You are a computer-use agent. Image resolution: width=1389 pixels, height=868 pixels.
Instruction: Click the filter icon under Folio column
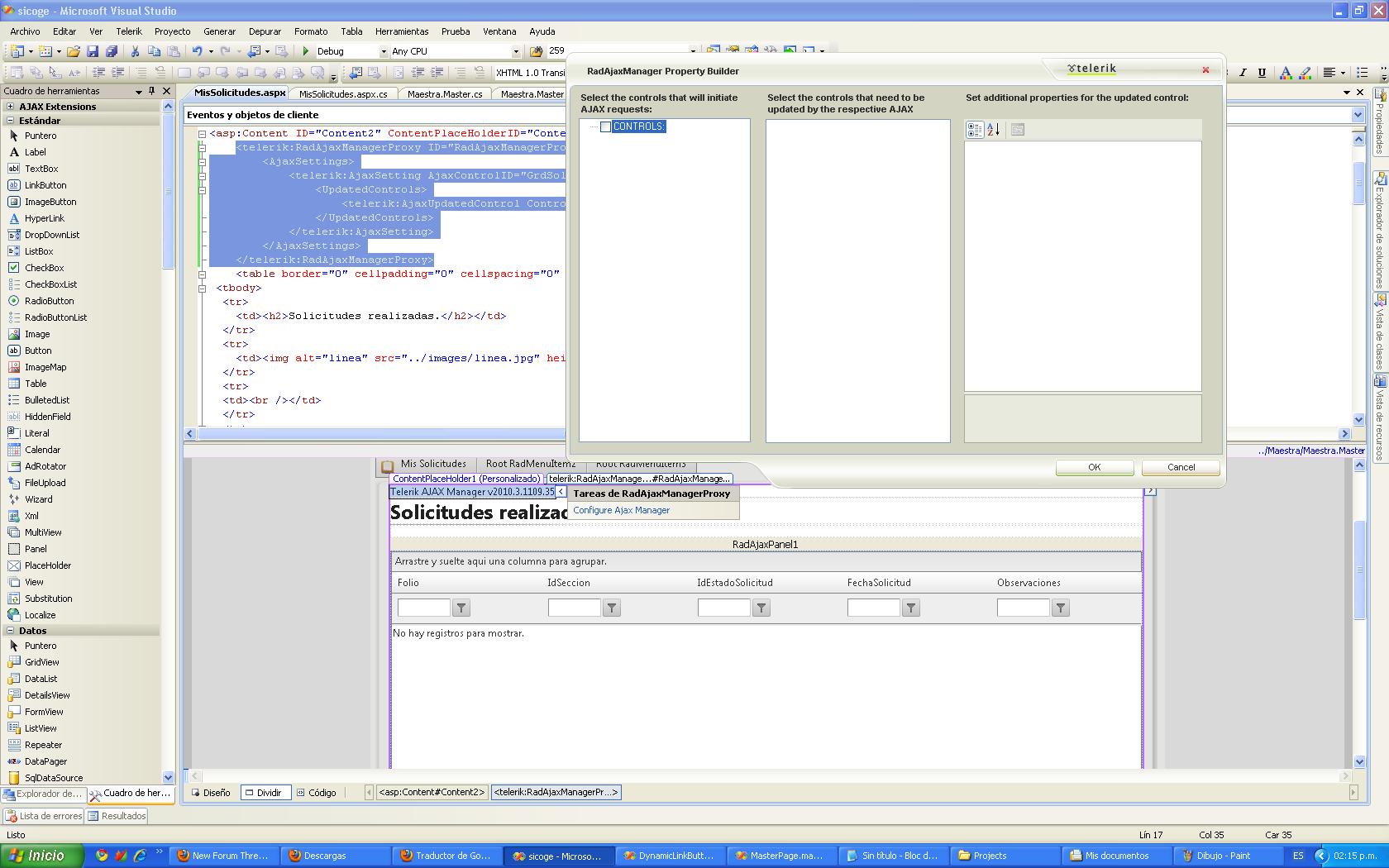(461, 608)
